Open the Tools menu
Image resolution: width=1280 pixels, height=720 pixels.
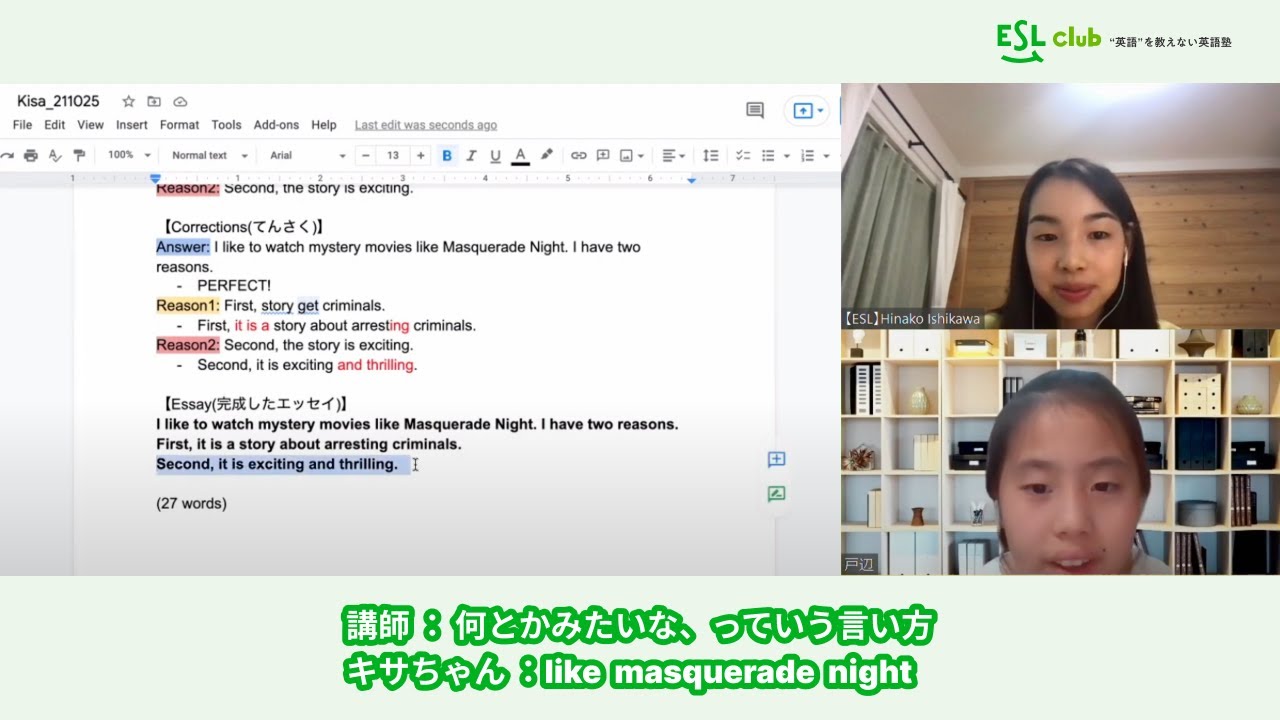pos(226,125)
